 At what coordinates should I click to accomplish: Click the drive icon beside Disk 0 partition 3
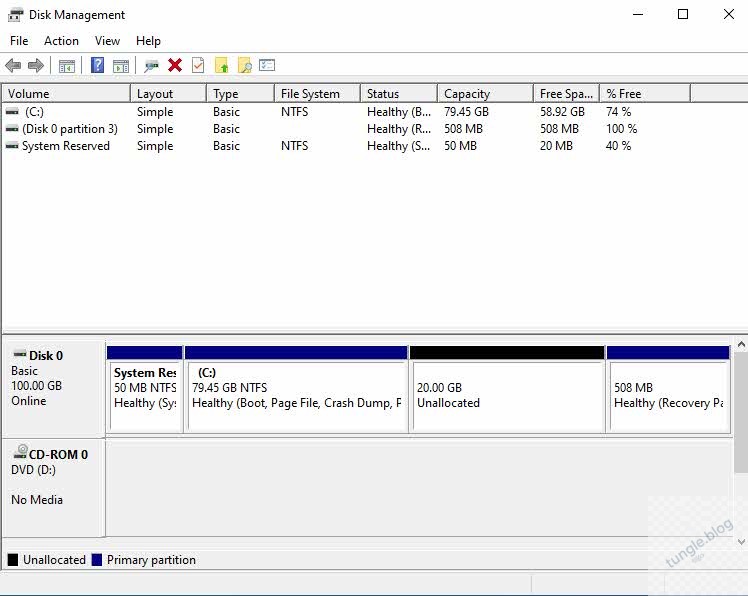coord(12,129)
